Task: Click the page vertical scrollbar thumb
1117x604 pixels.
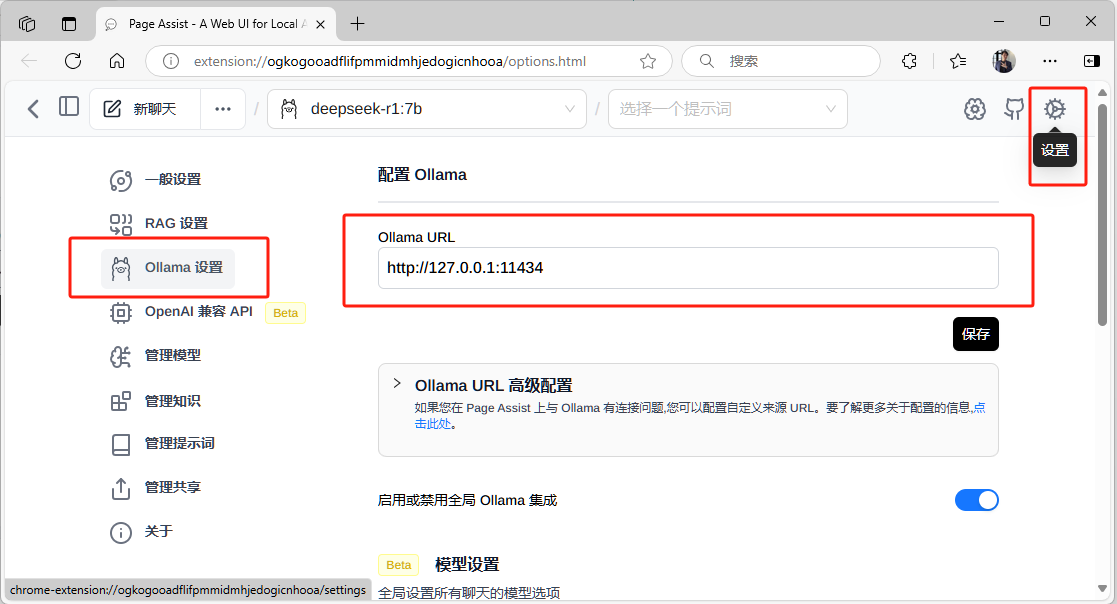Action: tap(1102, 216)
